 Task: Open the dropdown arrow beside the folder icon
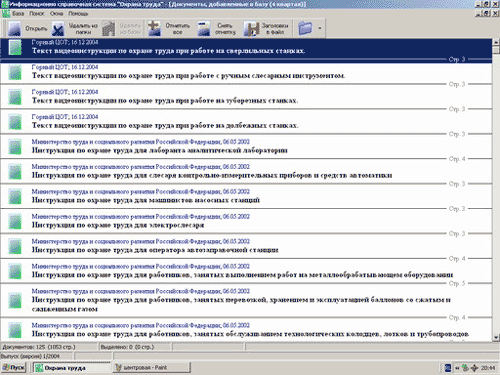pyautogui.click(x=320, y=28)
